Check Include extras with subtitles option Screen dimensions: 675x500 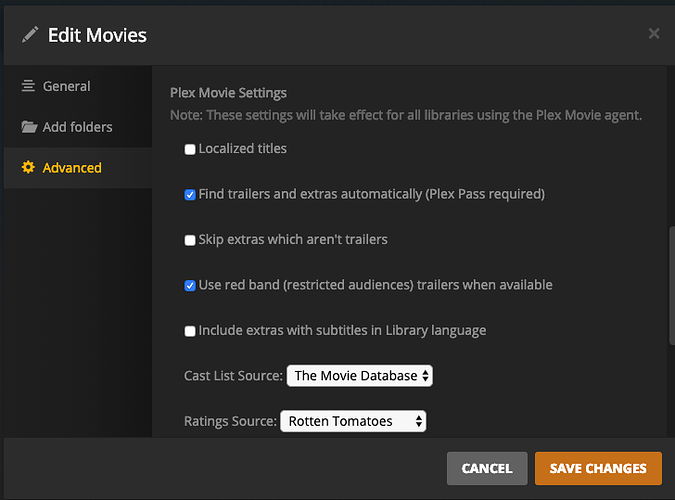(190, 331)
